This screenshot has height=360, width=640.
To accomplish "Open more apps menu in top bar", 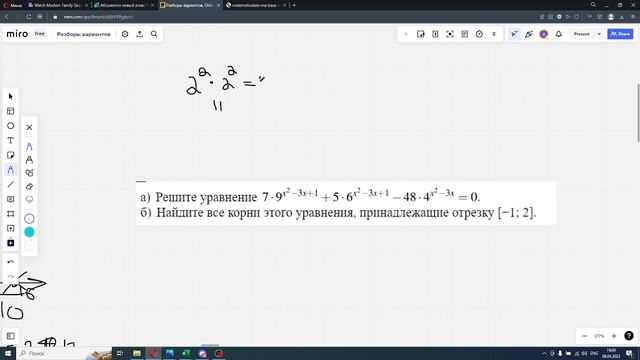I will pos(494,34).
